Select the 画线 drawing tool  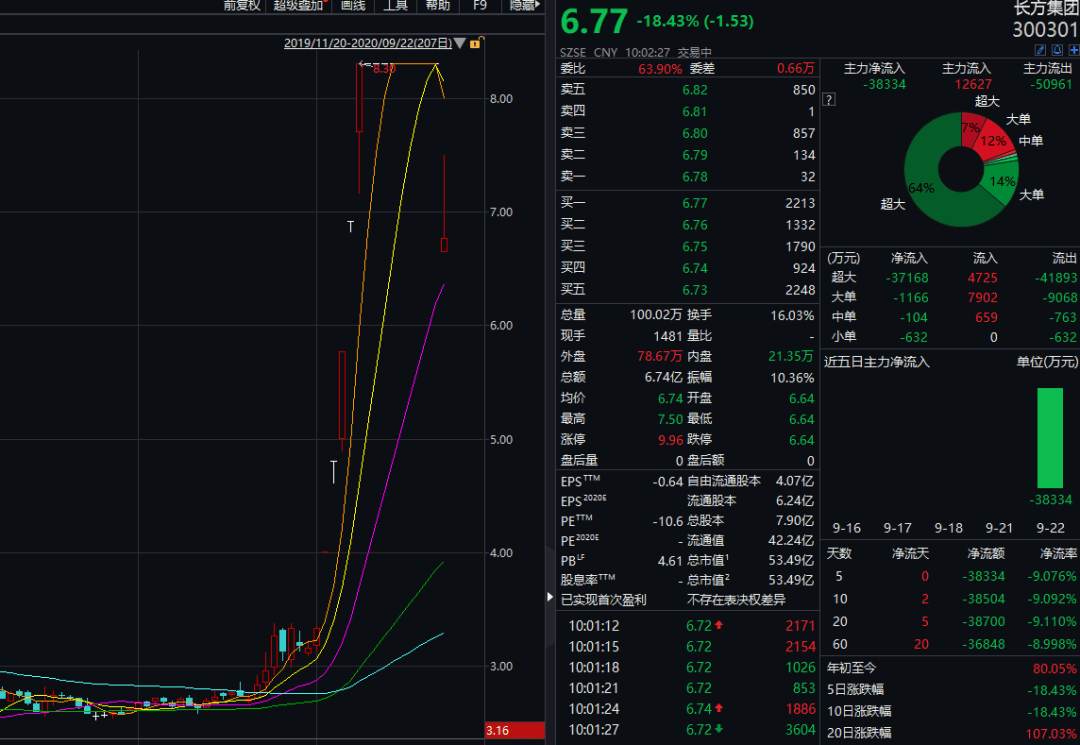352,5
